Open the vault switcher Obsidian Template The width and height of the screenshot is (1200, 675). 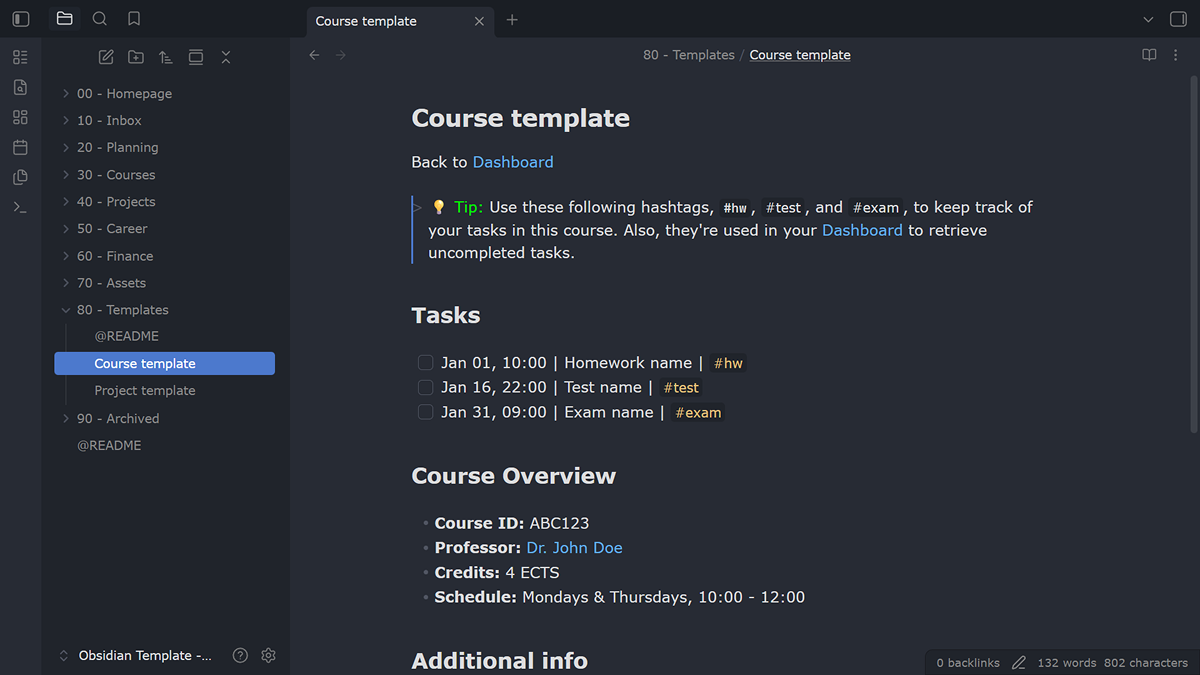click(x=136, y=656)
